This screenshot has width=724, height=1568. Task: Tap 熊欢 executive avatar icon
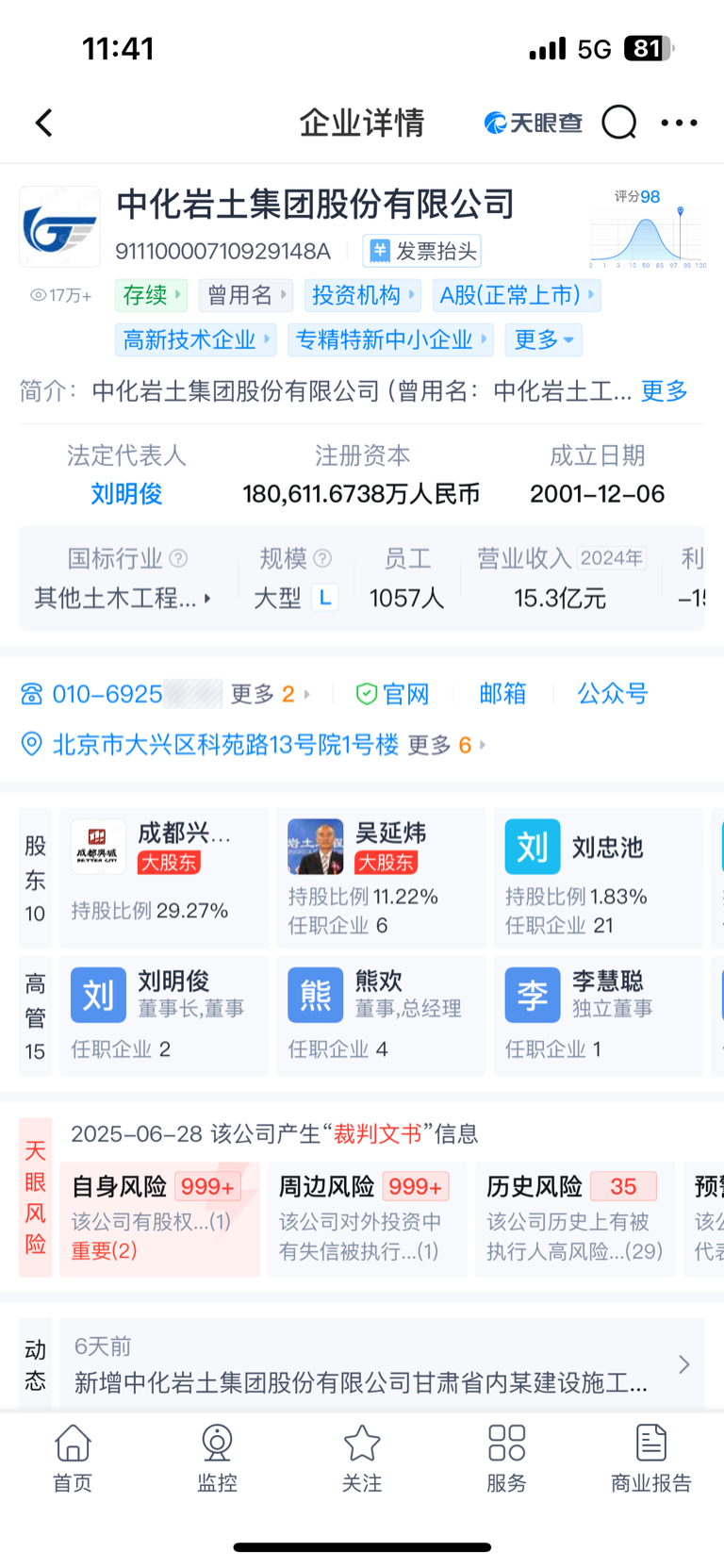pos(316,995)
